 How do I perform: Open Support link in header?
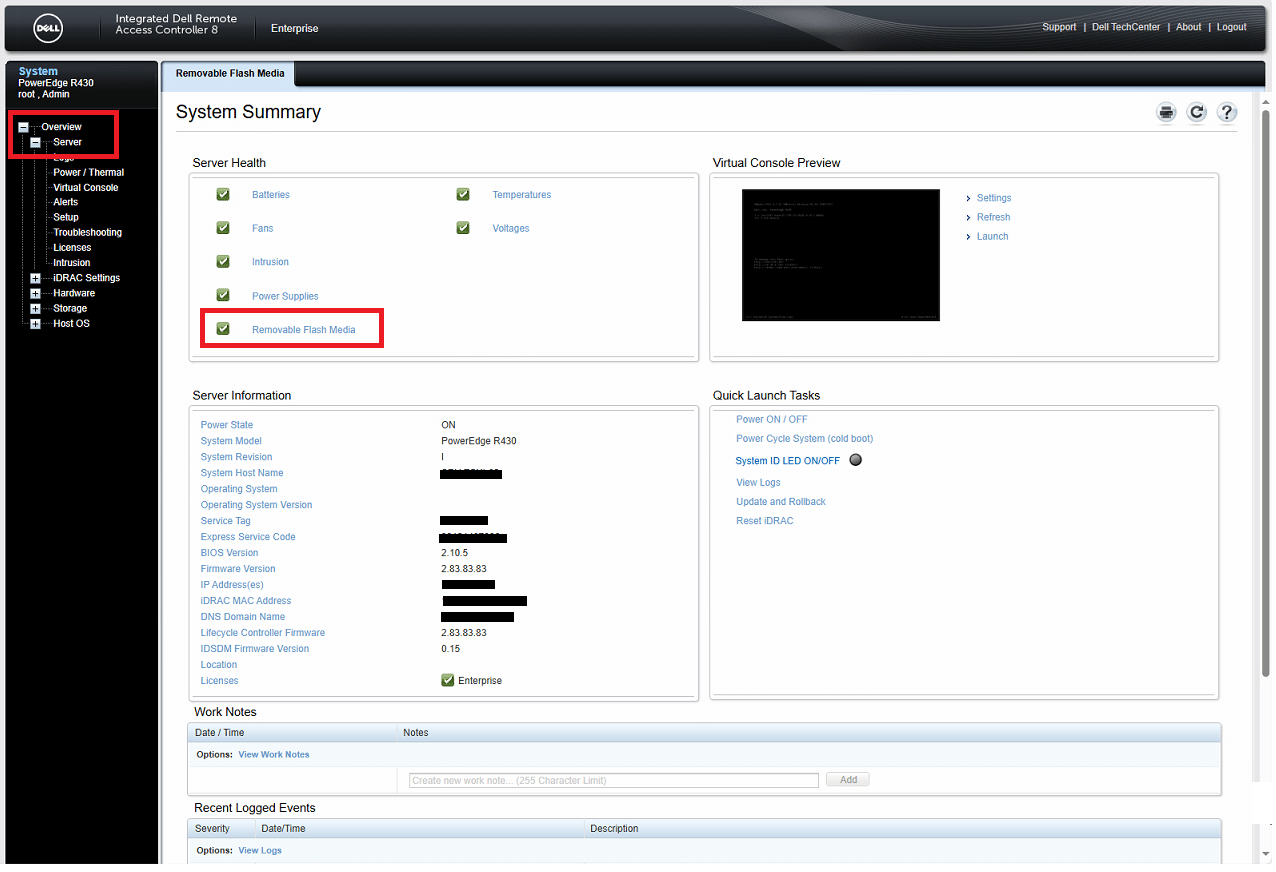click(1059, 27)
